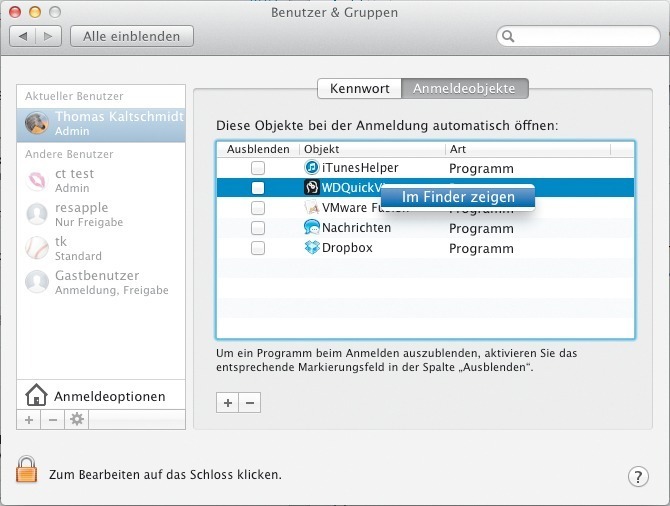
Task: Sort by the Art column header
Action: coord(528,149)
